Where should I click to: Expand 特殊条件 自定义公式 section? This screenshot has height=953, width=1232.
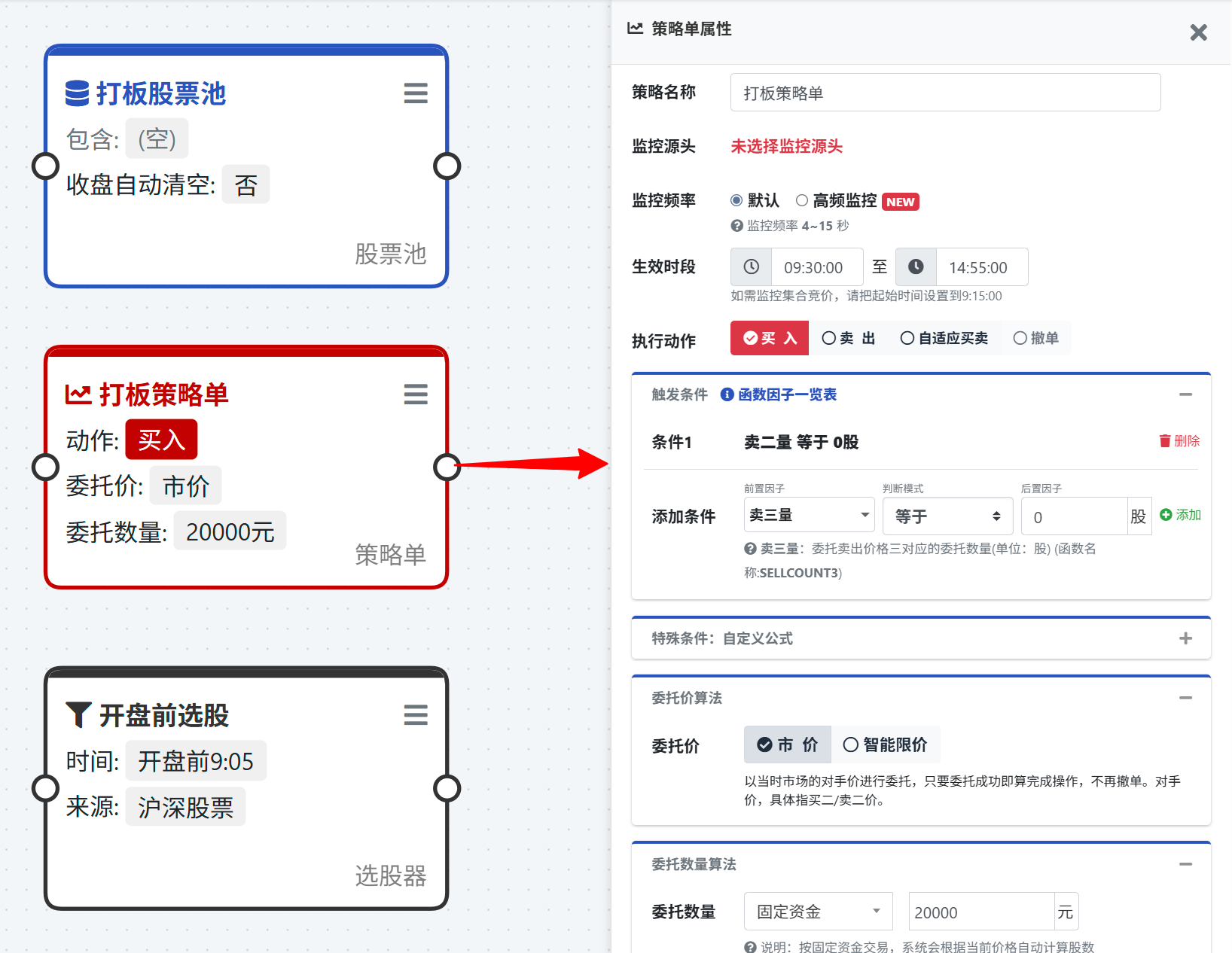1185,638
